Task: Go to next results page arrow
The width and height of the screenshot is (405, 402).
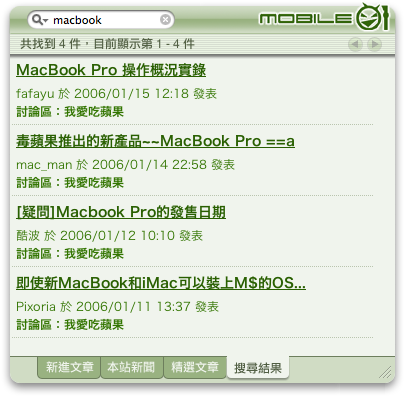Action: (374, 44)
